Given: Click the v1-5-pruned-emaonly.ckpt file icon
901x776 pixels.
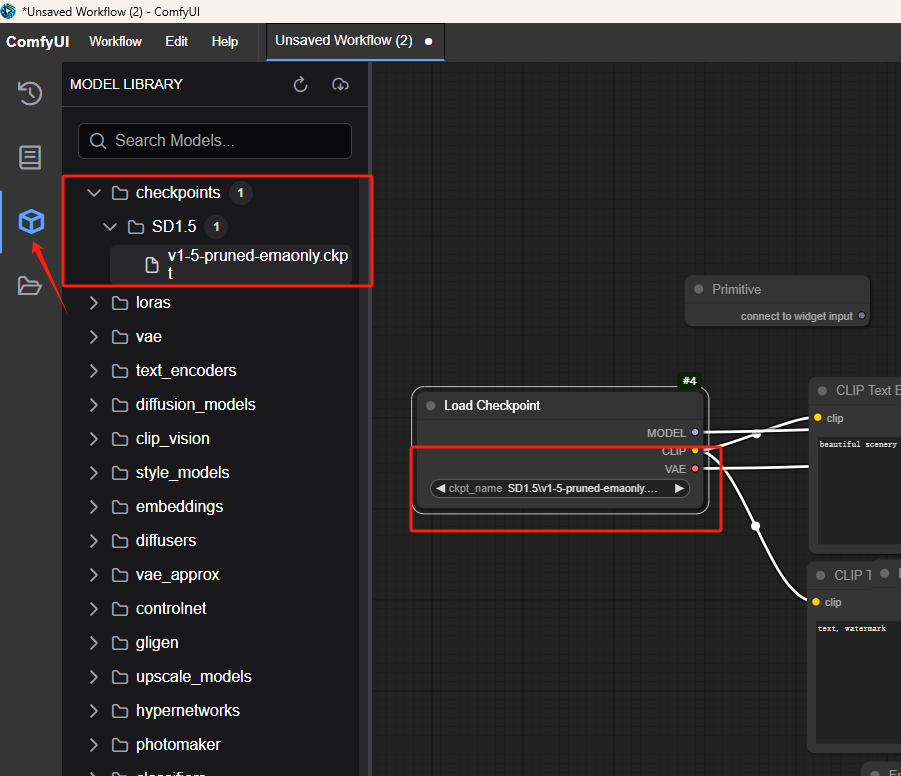Looking at the screenshot, I should tap(152, 265).
